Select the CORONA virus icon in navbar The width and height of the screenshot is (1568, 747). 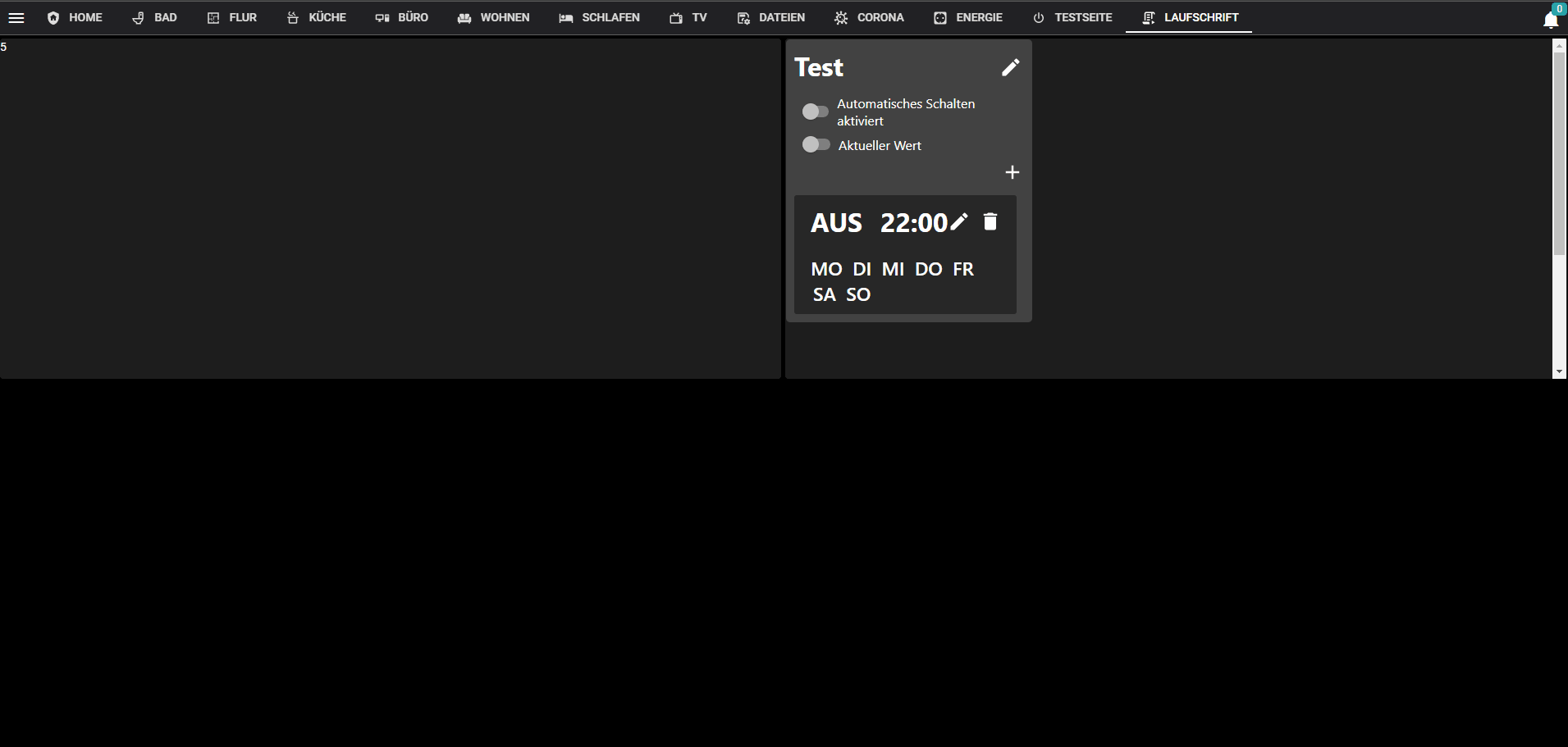tap(841, 16)
